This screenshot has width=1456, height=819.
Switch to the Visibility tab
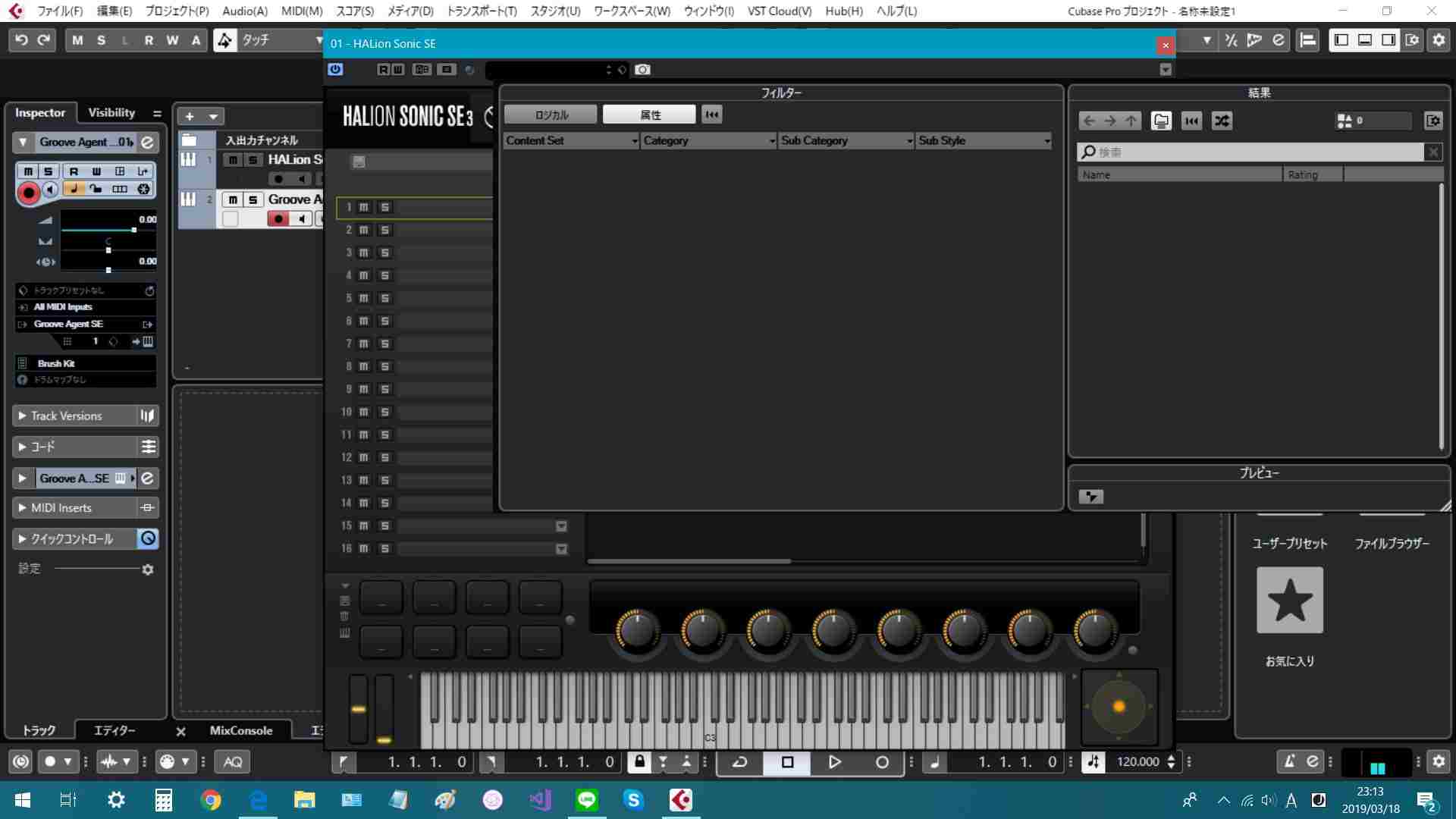point(111,112)
